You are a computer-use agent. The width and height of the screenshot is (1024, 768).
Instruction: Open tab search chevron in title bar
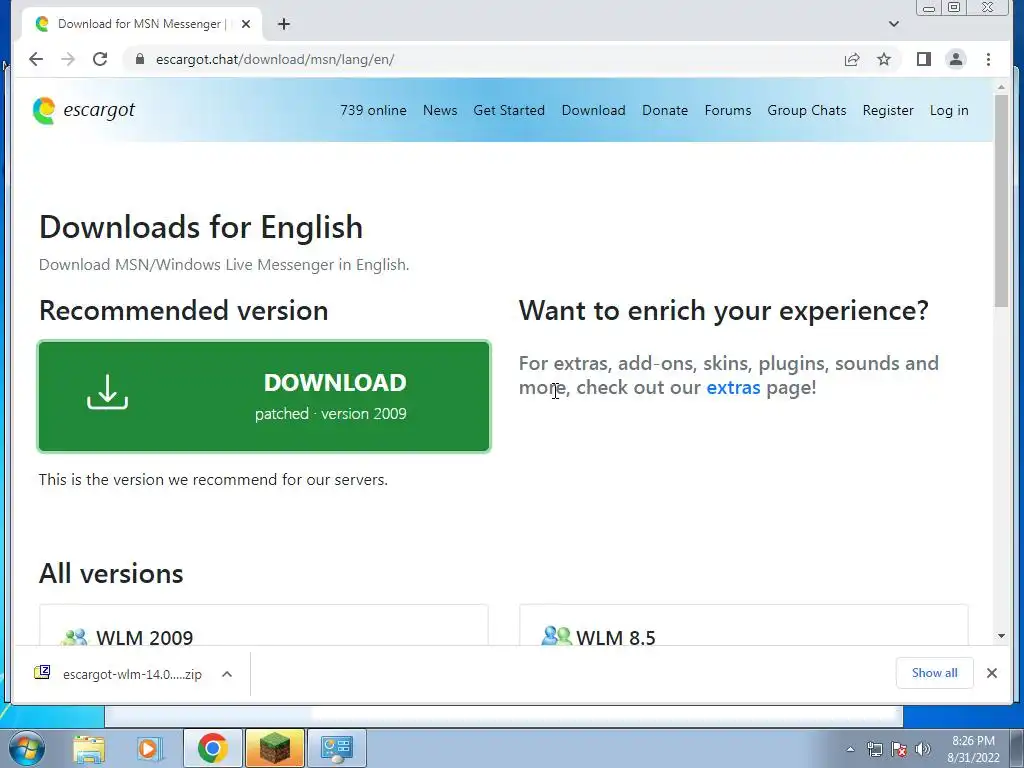coord(894,24)
